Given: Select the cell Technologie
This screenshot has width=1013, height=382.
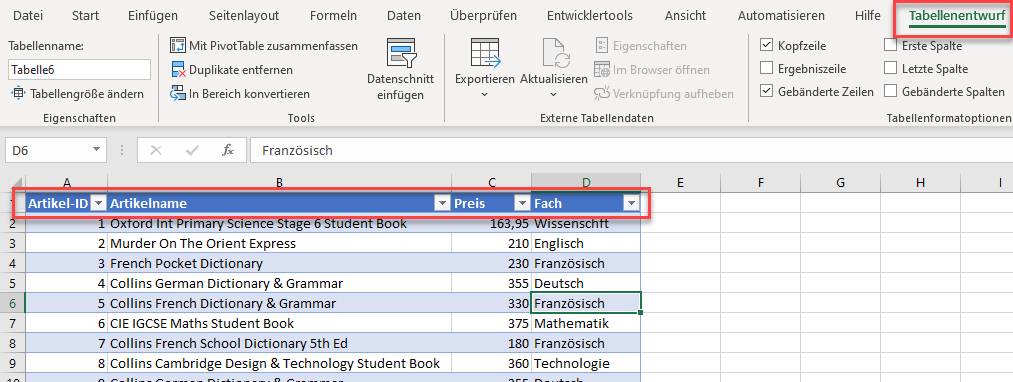Looking at the screenshot, I should (x=586, y=363).
